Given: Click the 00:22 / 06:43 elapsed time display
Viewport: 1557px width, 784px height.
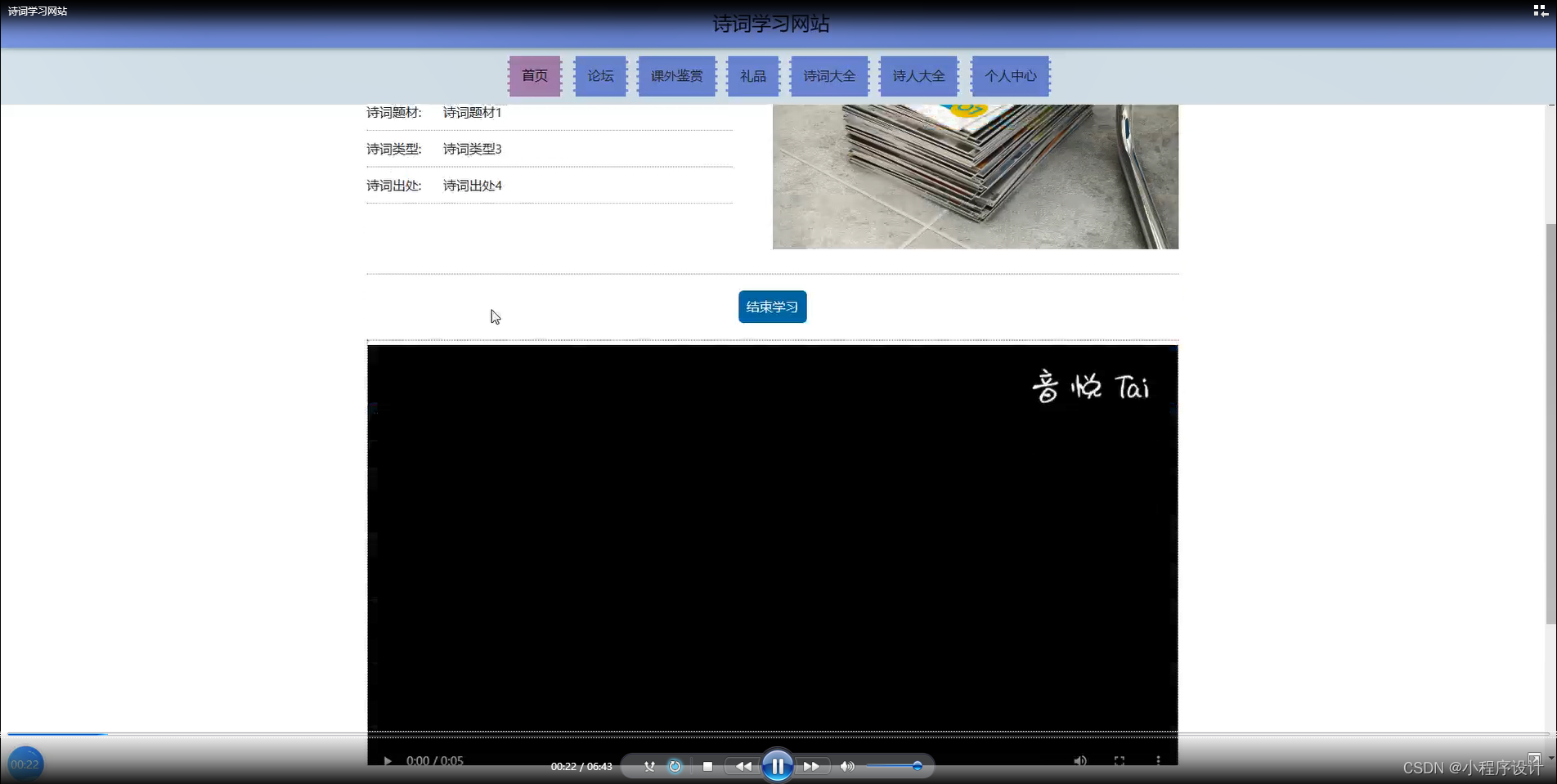Looking at the screenshot, I should tap(581, 766).
